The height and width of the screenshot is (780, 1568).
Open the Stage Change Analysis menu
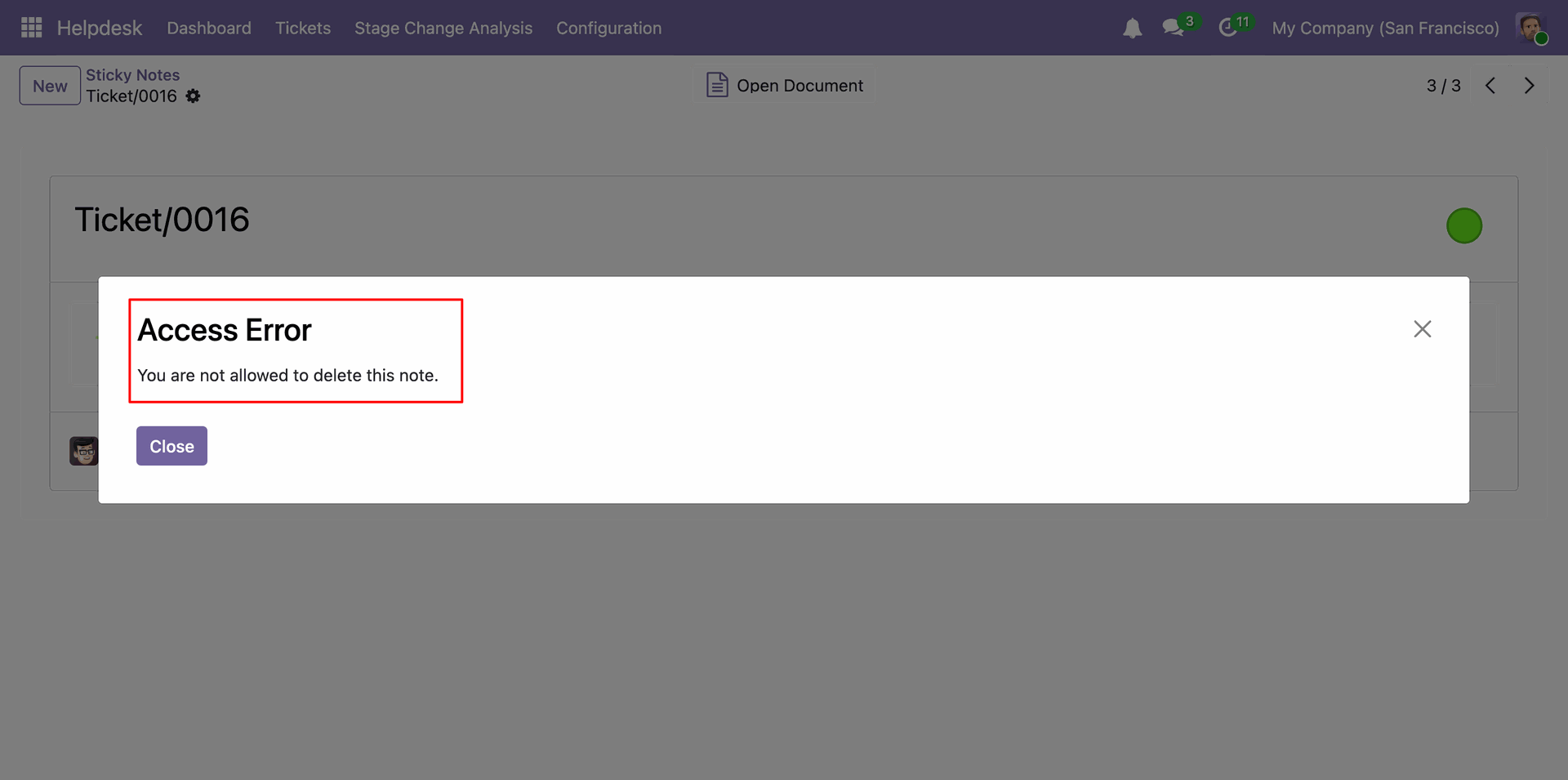[x=443, y=28]
